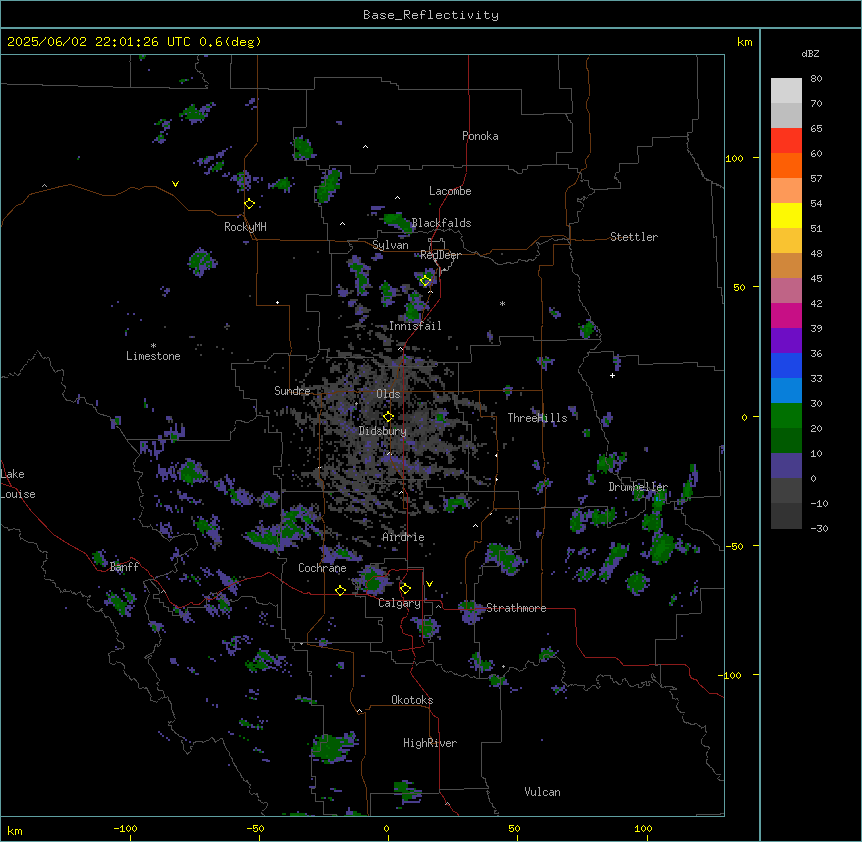The height and width of the screenshot is (842, 862).
Task: Click the white asterisk above Limestone label
Action: coord(153,346)
